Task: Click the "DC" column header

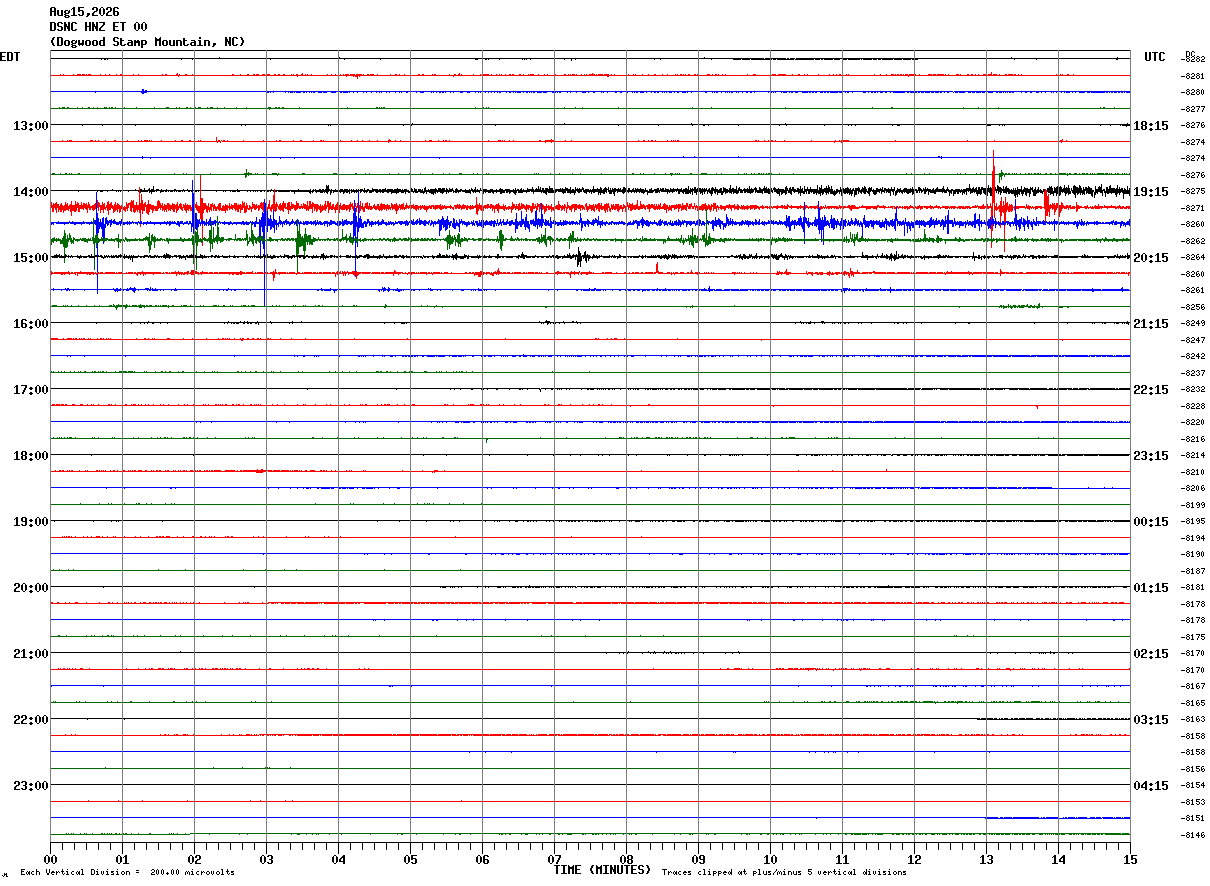Action: pos(1190,54)
